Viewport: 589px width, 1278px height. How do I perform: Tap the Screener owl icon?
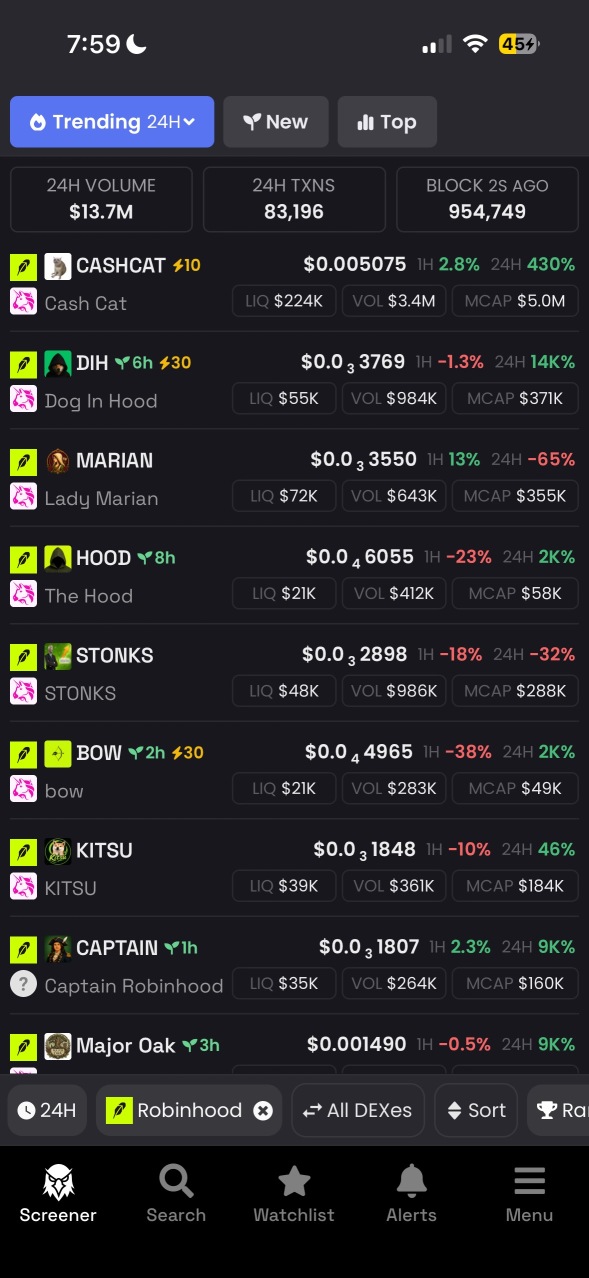tap(58, 1181)
